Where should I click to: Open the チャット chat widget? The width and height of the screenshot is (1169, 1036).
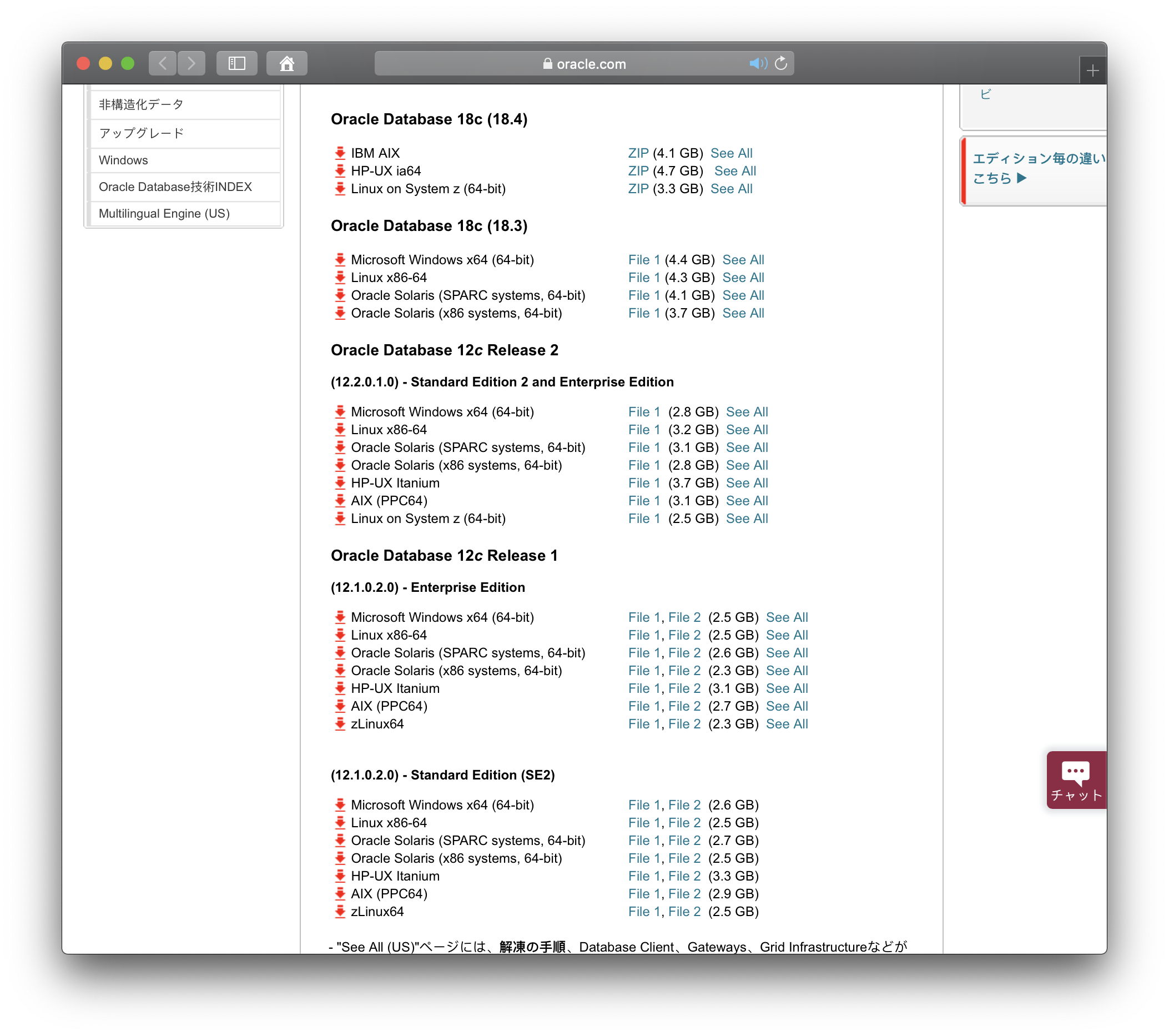[1075, 780]
